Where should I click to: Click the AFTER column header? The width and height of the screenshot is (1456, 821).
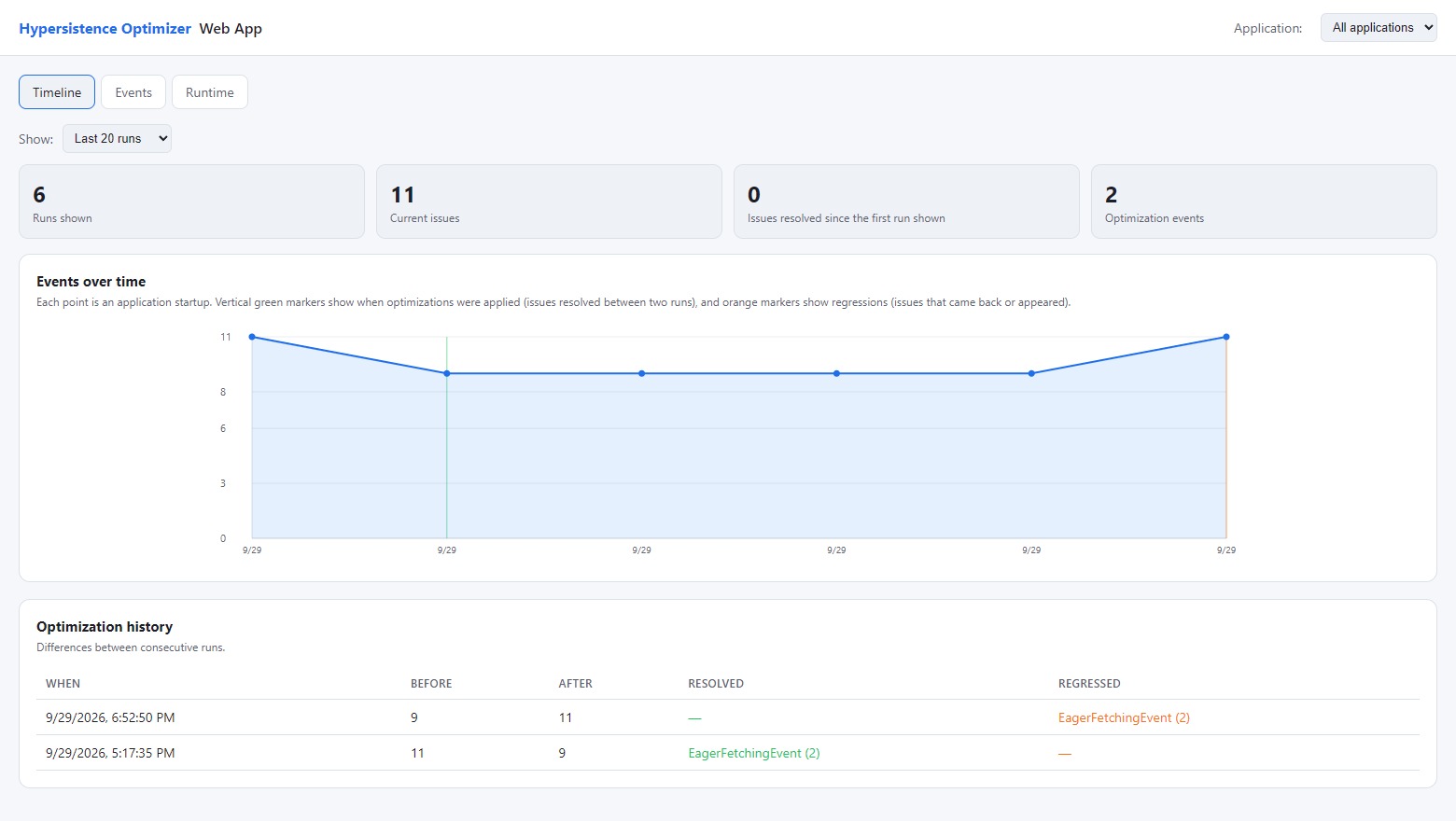(x=576, y=684)
